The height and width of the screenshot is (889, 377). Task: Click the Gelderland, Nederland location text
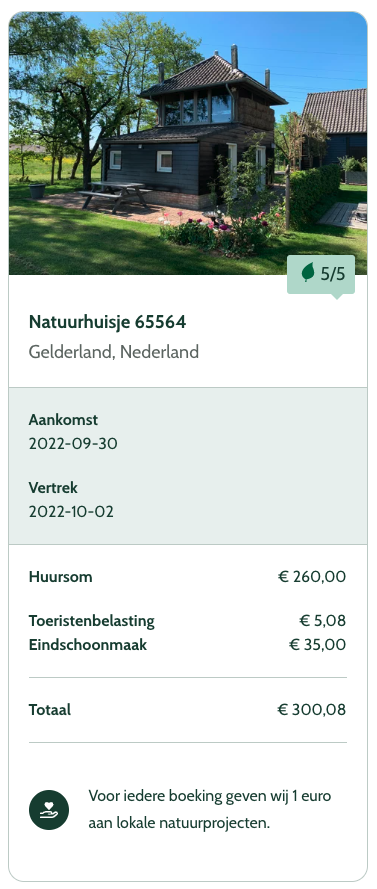(113, 352)
